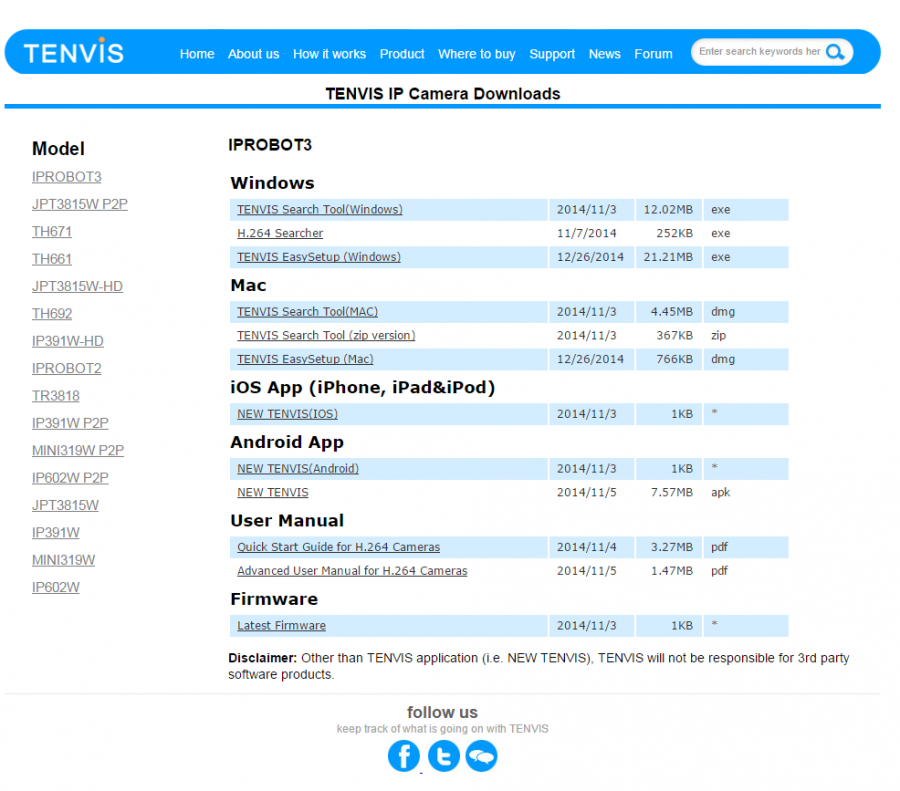Screen dimensions: 900x791
Task: Open Quick Start Guide for H.264 Cameras
Action: tap(338, 547)
